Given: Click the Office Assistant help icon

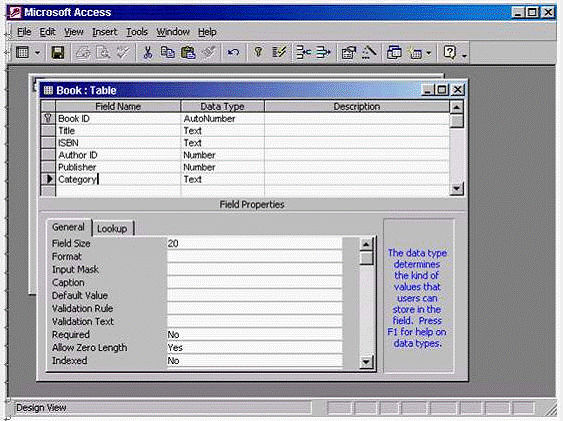Looking at the screenshot, I should click(x=450, y=53).
